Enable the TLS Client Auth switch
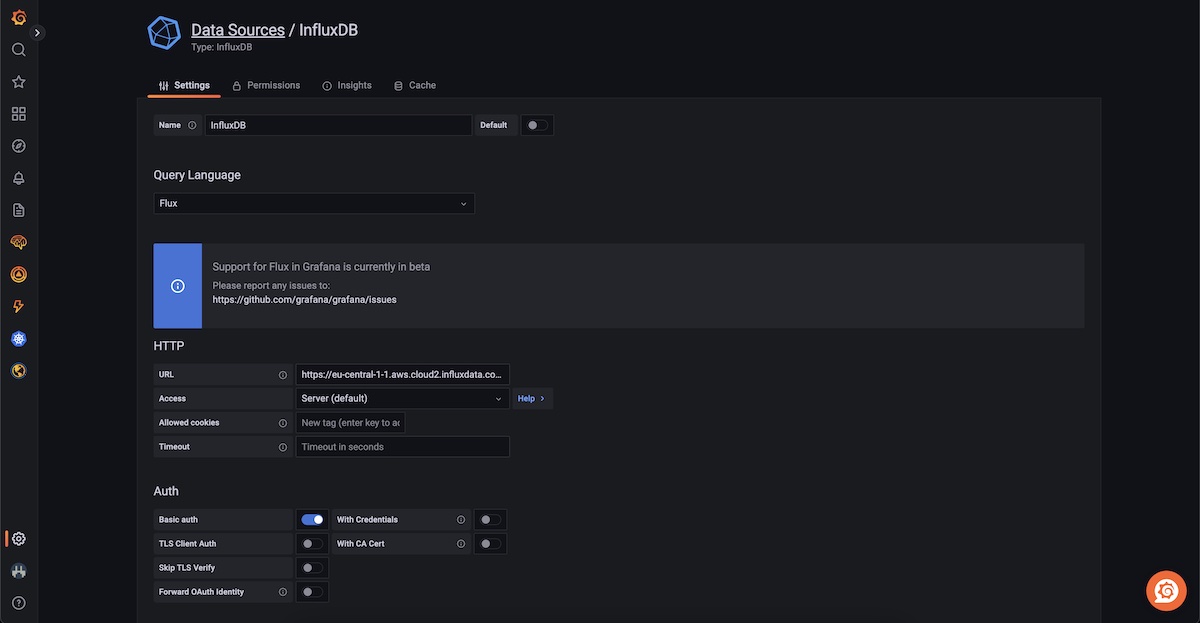 [x=312, y=544]
